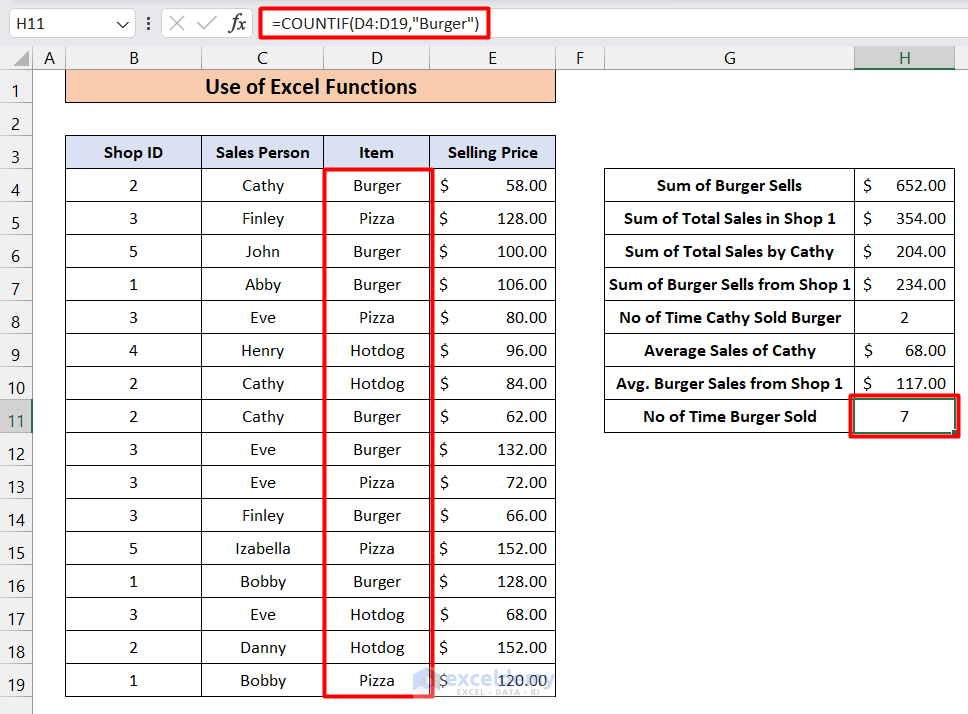Expand the Name Box dropdown arrow

(x=122, y=25)
